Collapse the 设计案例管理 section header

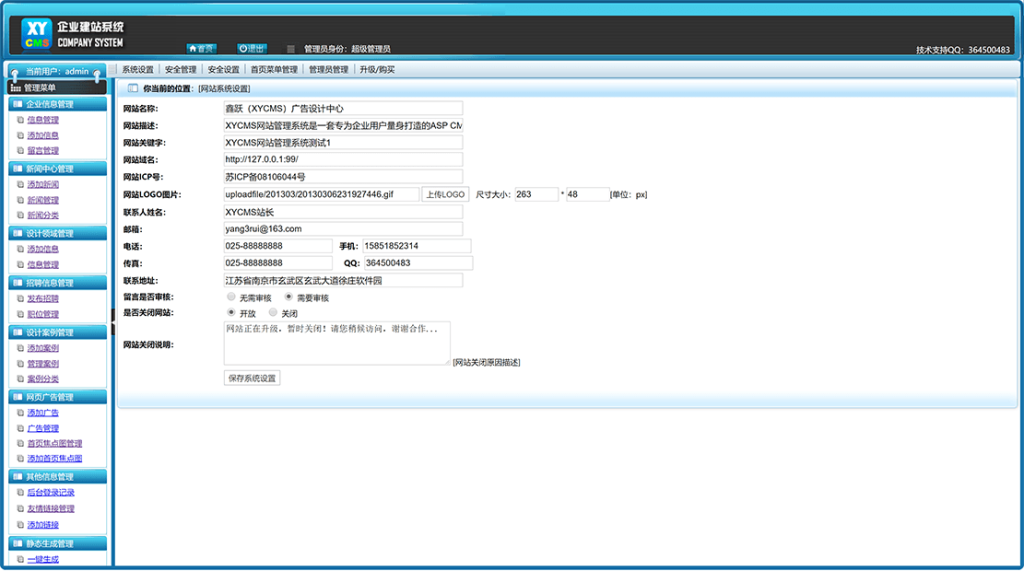tap(57, 333)
